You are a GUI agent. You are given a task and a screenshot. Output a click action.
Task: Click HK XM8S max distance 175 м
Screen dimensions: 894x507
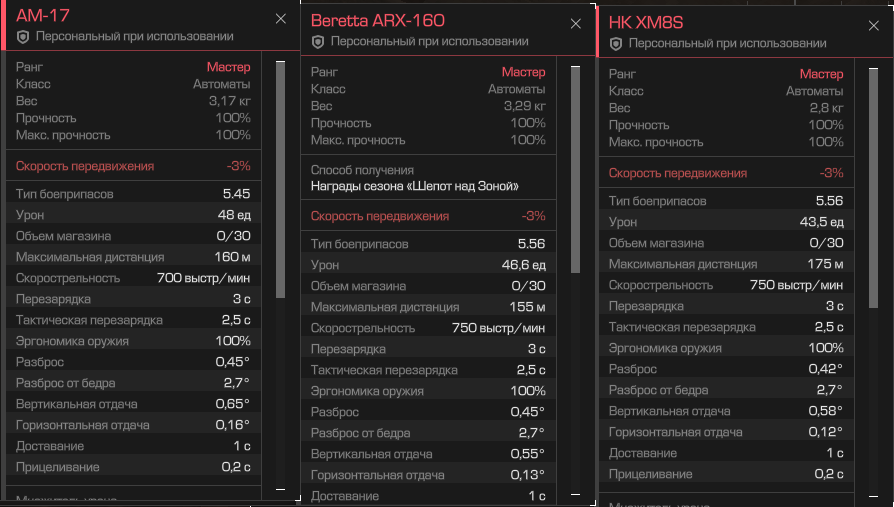pyautogui.click(x=825, y=264)
